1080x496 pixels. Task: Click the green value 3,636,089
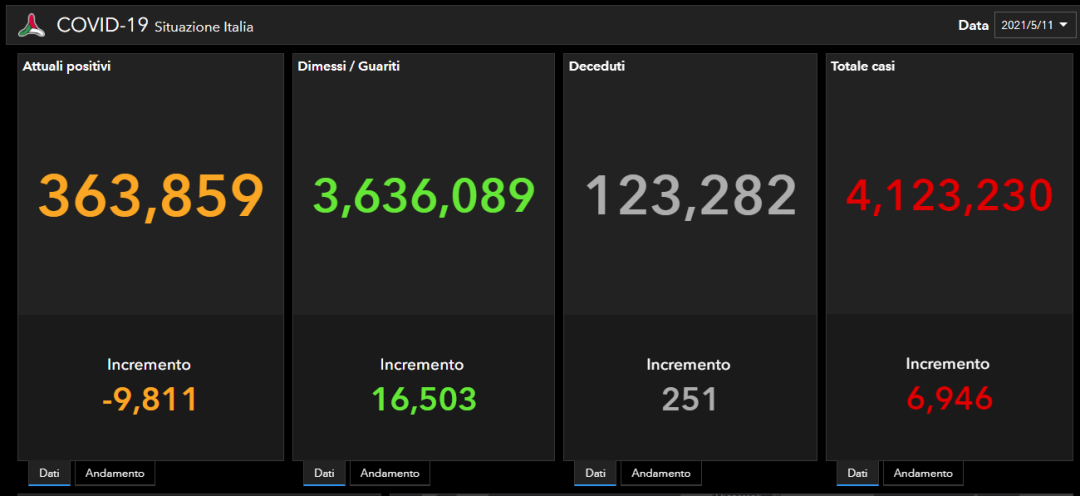(424, 196)
